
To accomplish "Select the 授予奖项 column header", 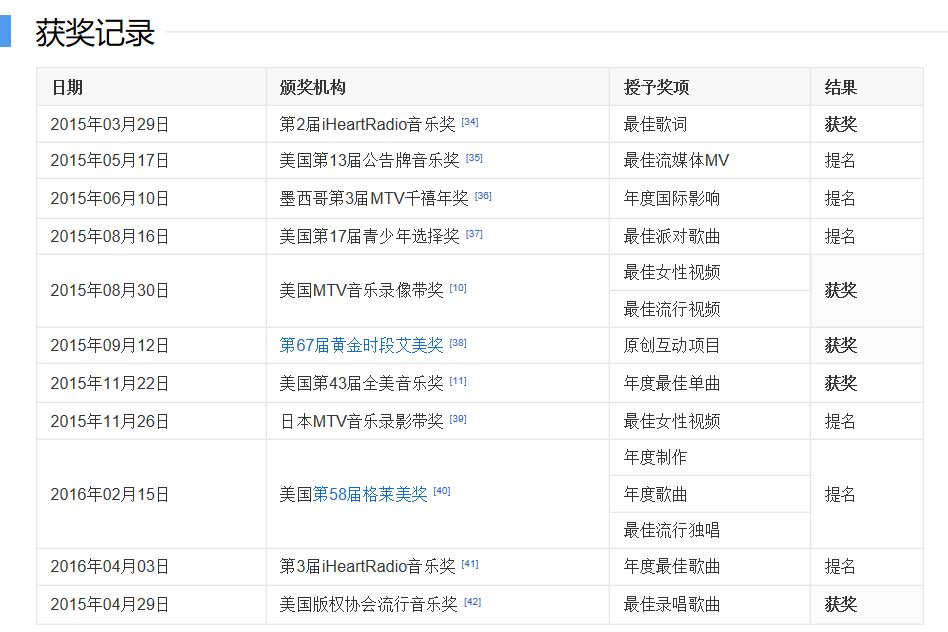I will [x=657, y=88].
